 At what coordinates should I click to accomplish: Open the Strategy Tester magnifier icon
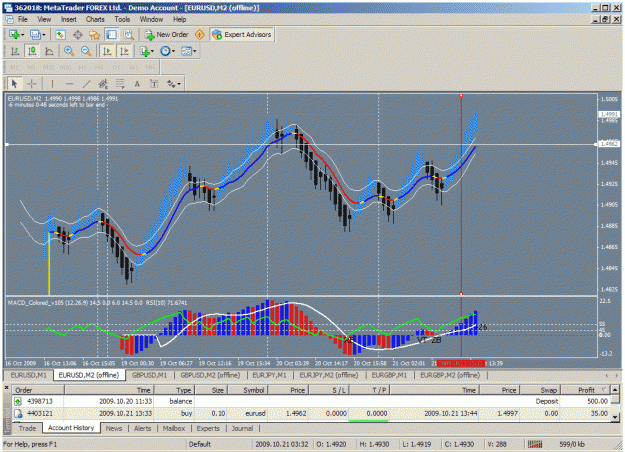click(128, 35)
